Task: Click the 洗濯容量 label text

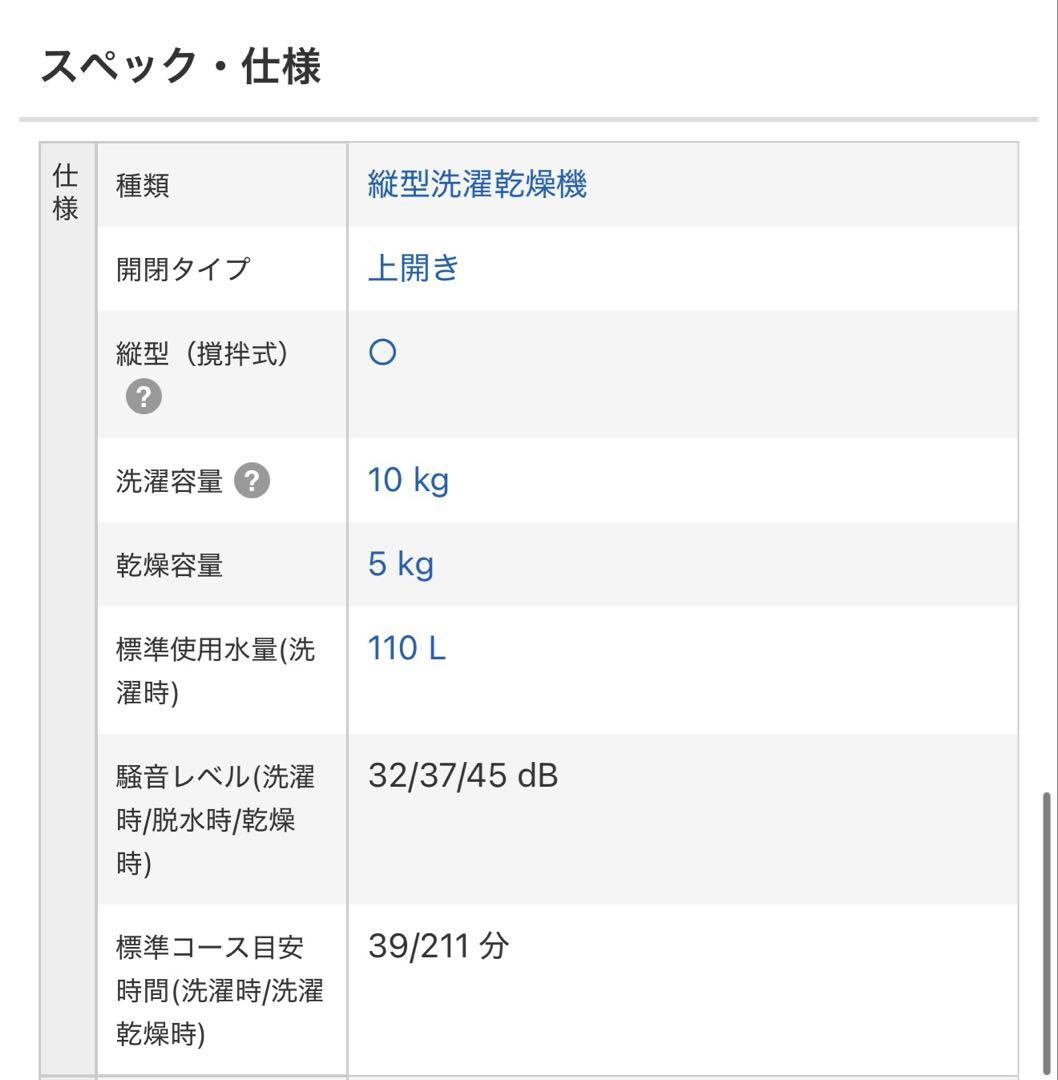Action: [x=169, y=482]
